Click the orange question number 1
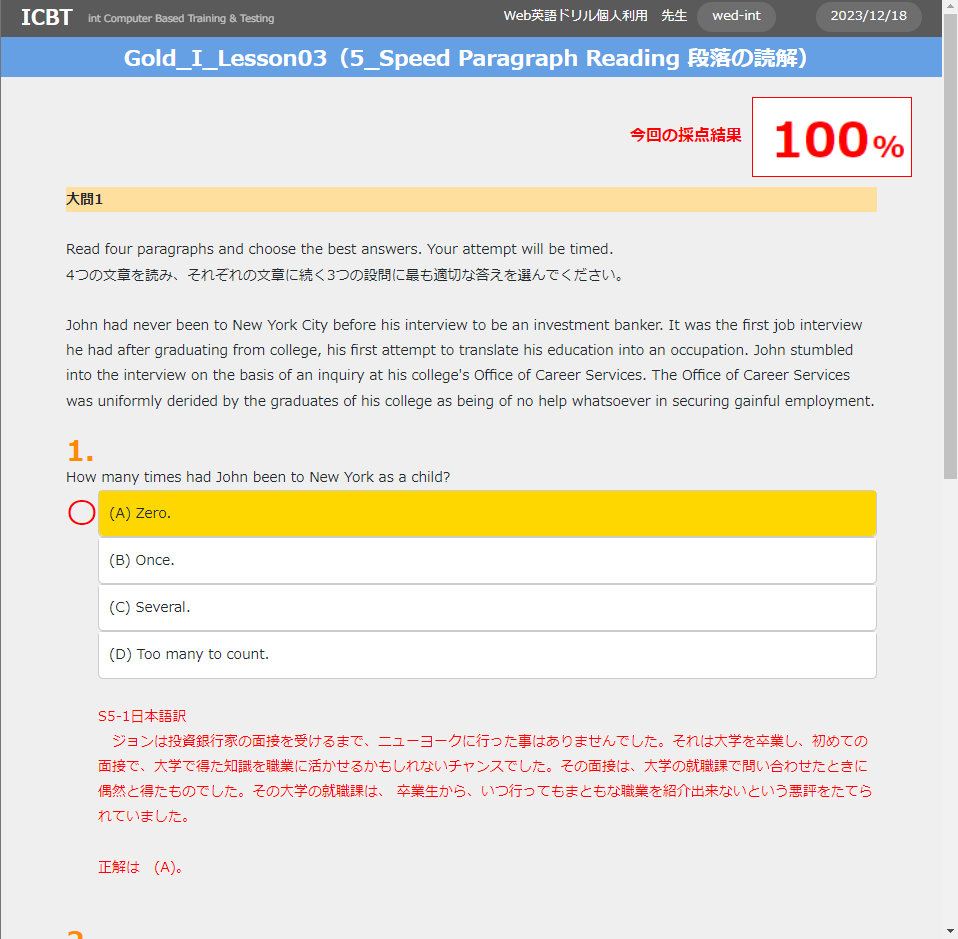Viewport: 958px width, 939px height. point(80,451)
